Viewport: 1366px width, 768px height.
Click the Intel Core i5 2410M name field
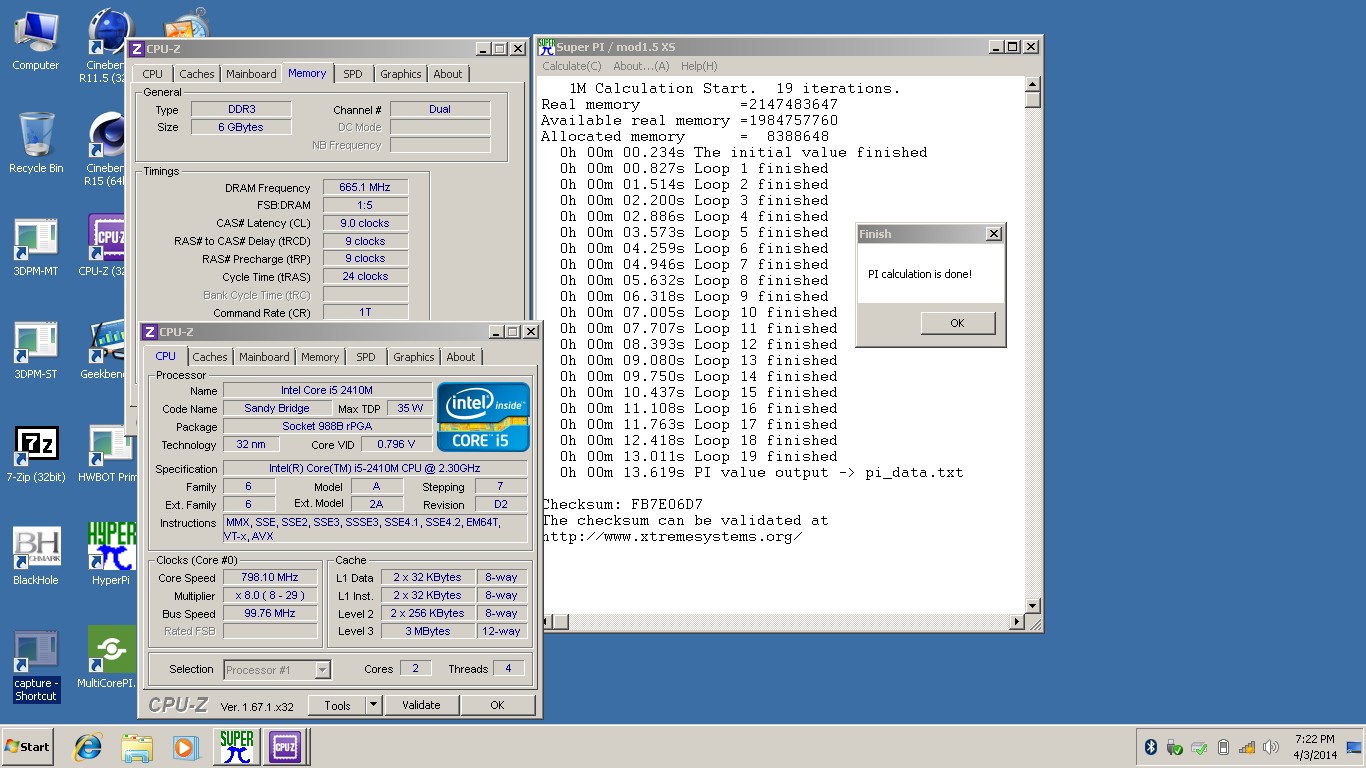(327, 390)
